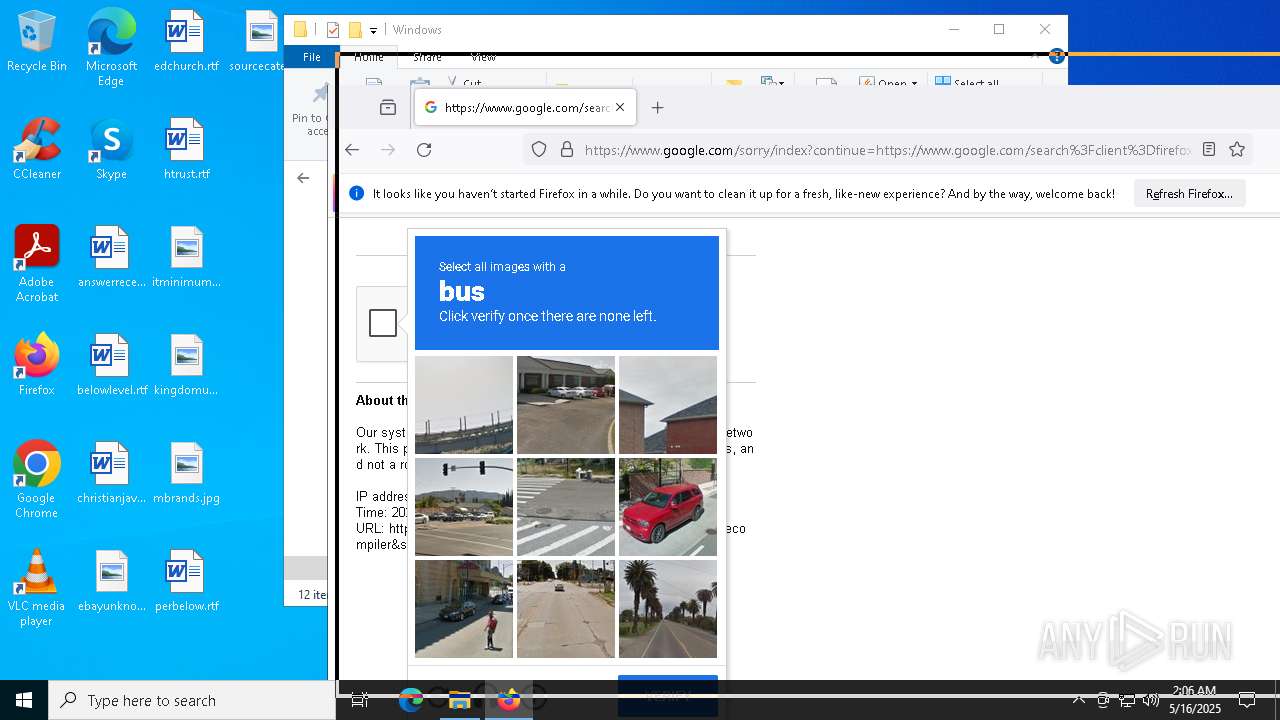Image resolution: width=1280 pixels, height=720 pixels.
Task: Click Refresh Firefox button
Action: (x=1189, y=194)
